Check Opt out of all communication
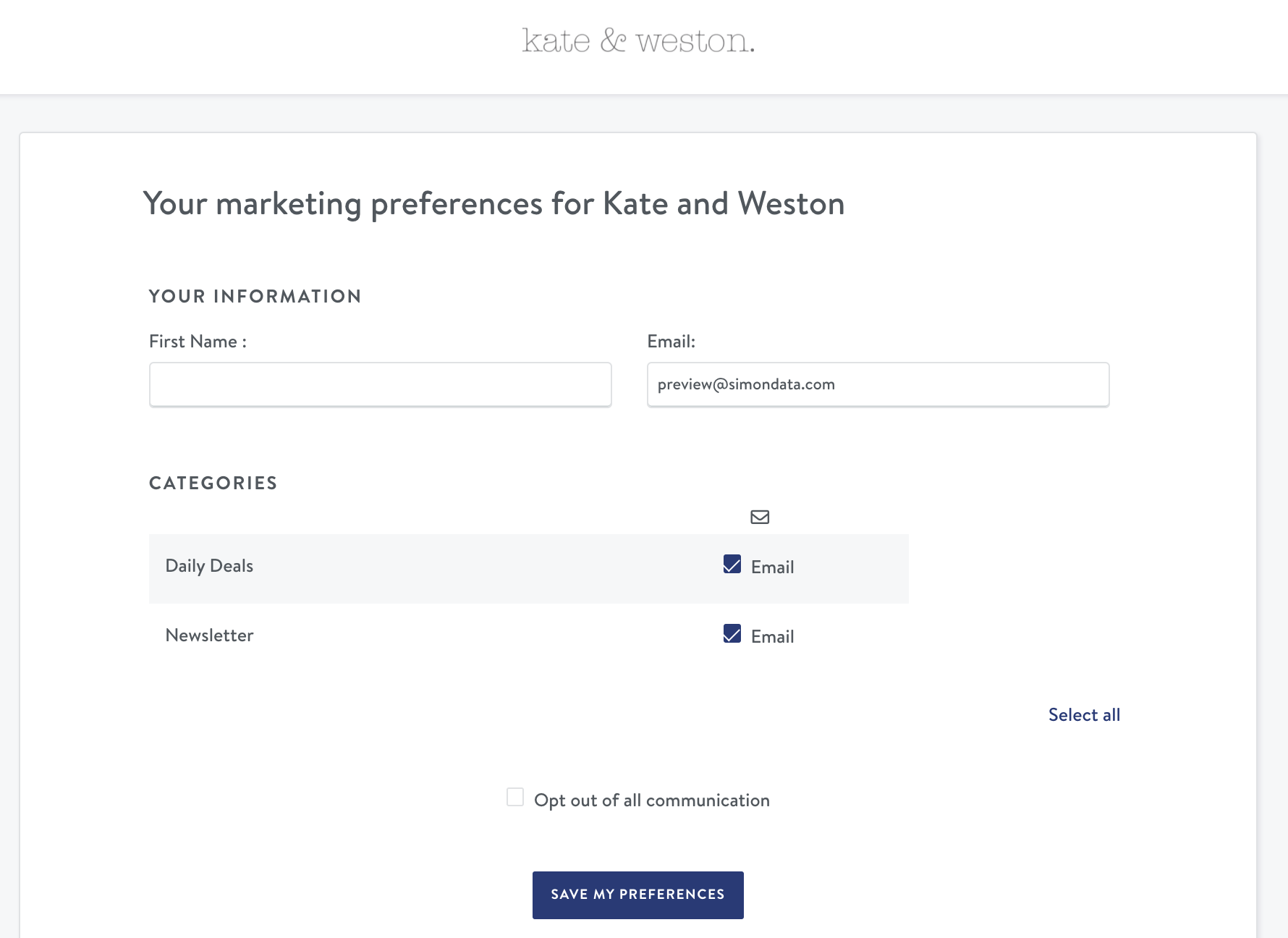Screen dimensions: 1288x938 click(x=515, y=797)
